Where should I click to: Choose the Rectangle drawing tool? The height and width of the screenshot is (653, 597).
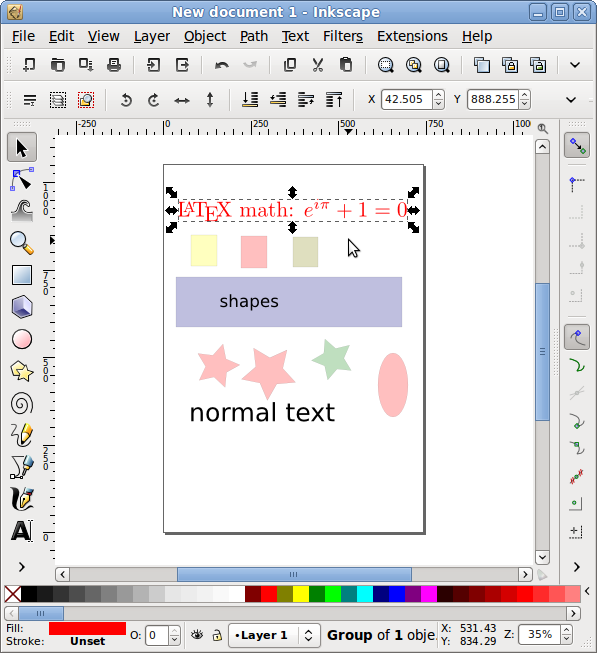(22, 275)
